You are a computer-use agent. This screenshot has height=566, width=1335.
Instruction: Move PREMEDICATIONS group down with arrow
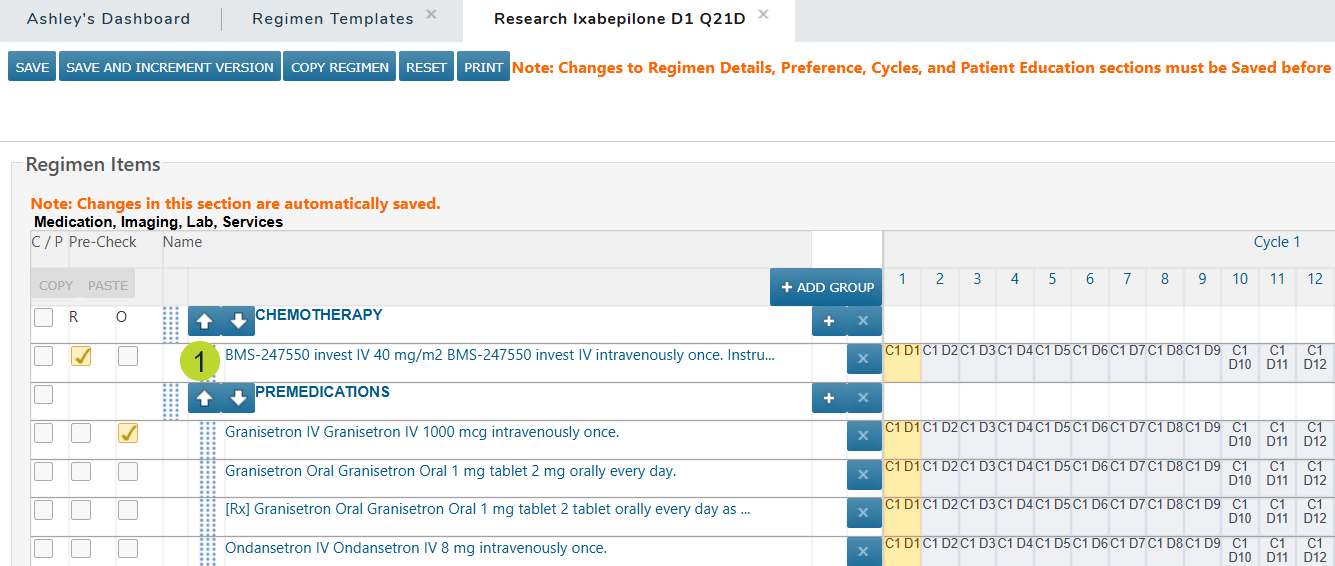(x=238, y=398)
